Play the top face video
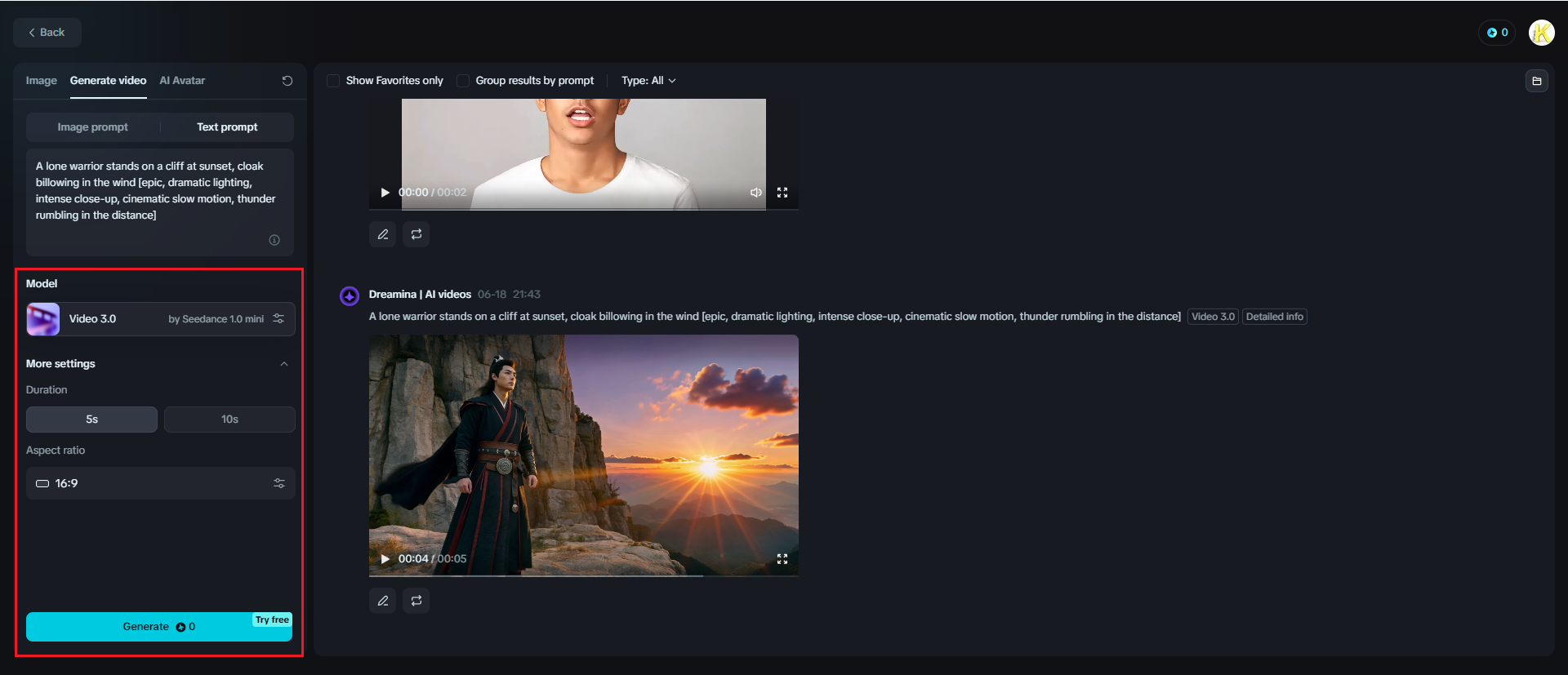The height and width of the screenshot is (675, 1568). (385, 193)
